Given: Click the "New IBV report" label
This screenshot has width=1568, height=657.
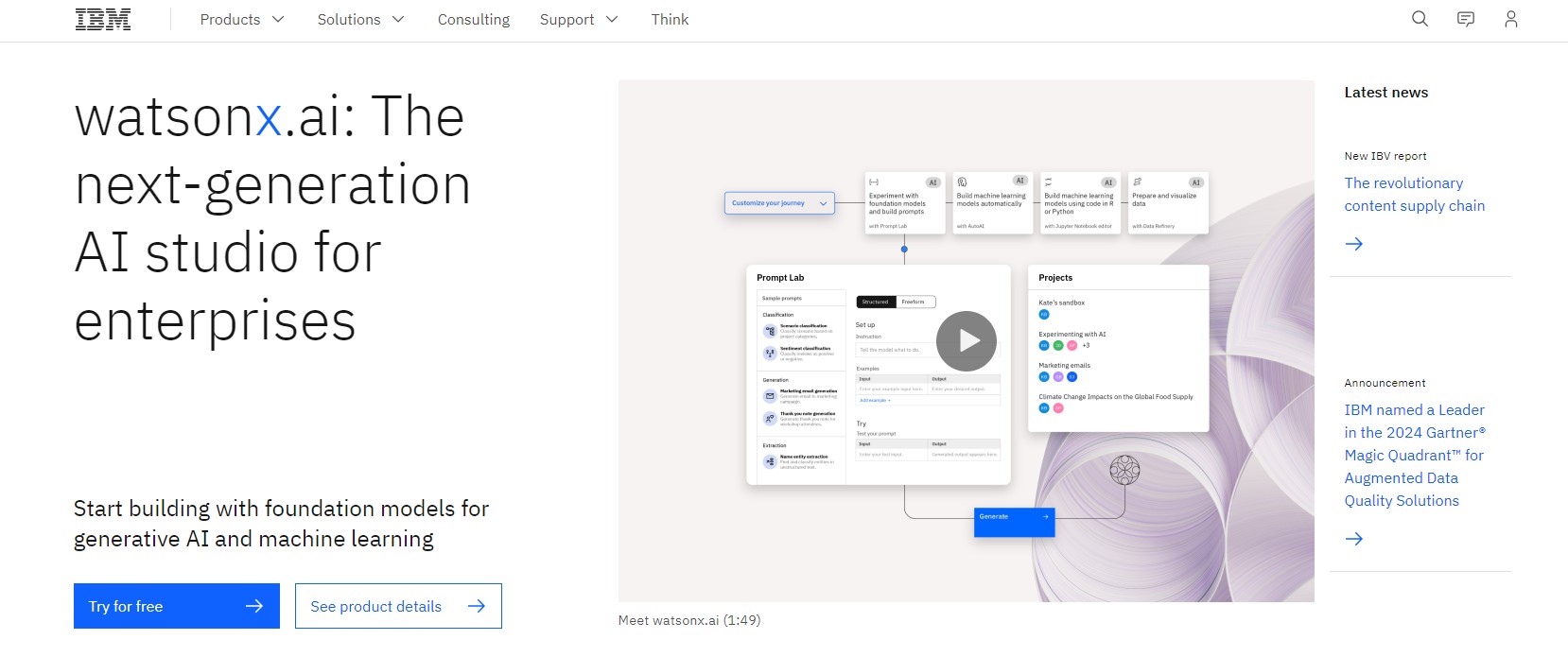Looking at the screenshot, I should pyautogui.click(x=1385, y=156).
